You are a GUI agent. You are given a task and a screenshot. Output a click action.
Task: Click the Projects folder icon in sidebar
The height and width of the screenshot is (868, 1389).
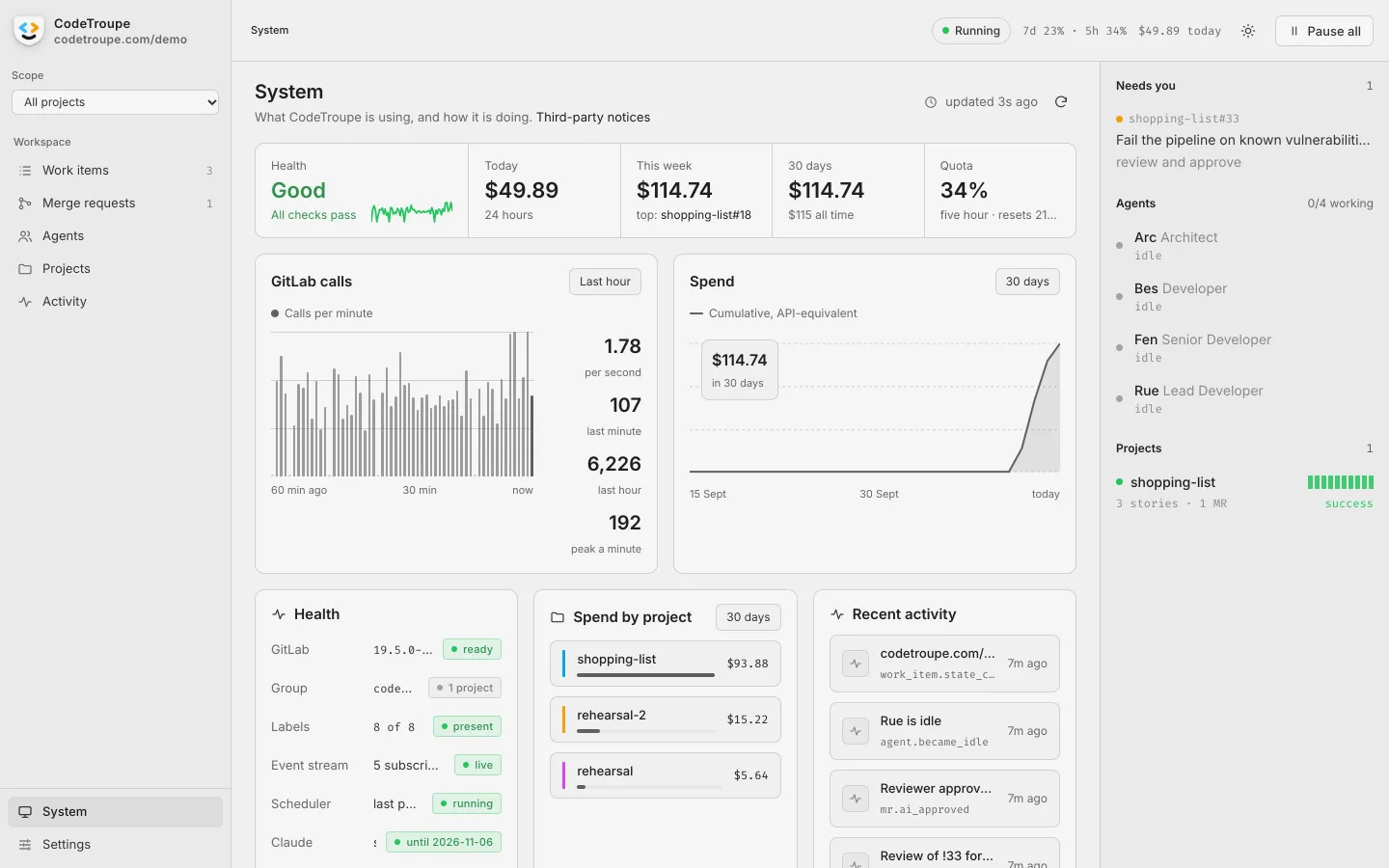coord(25,269)
